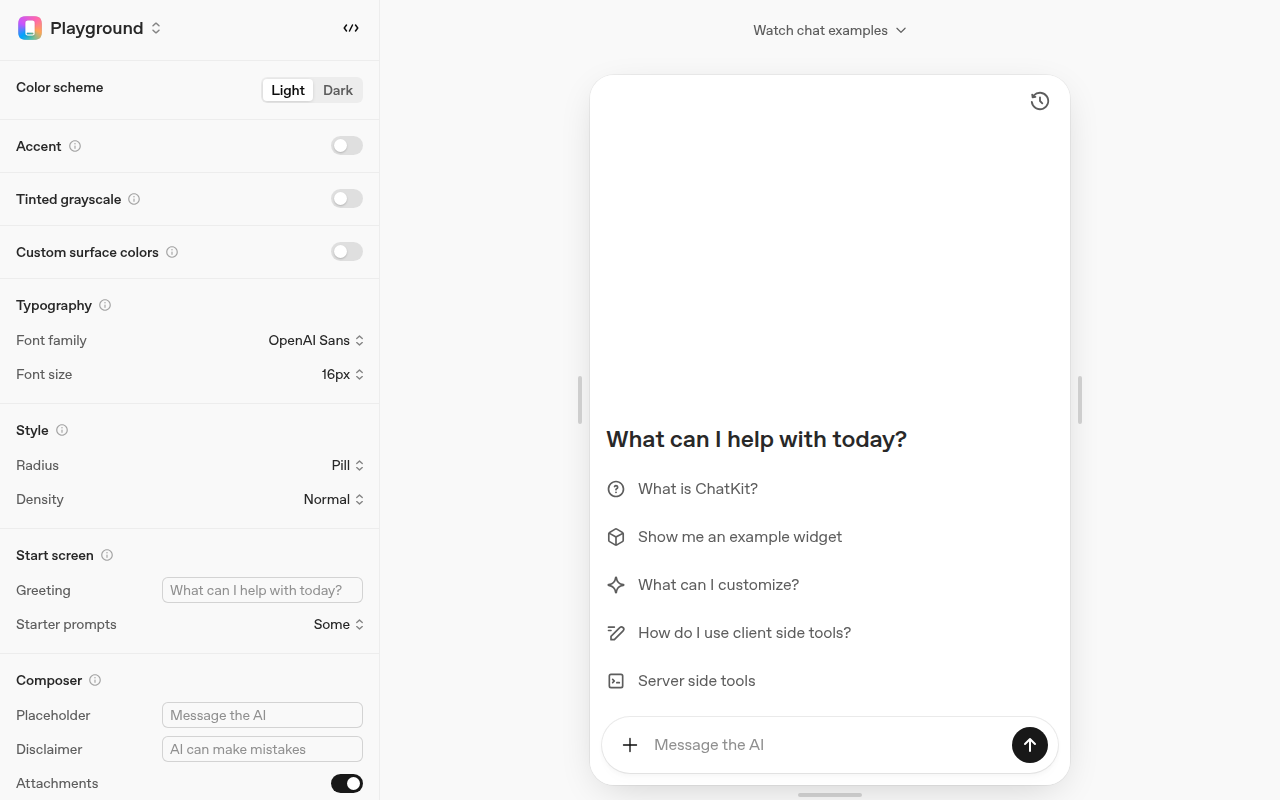Image resolution: width=1280 pixels, height=800 pixels.
Task: Click the plus attachment icon in composer
Action: pos(630,745)
